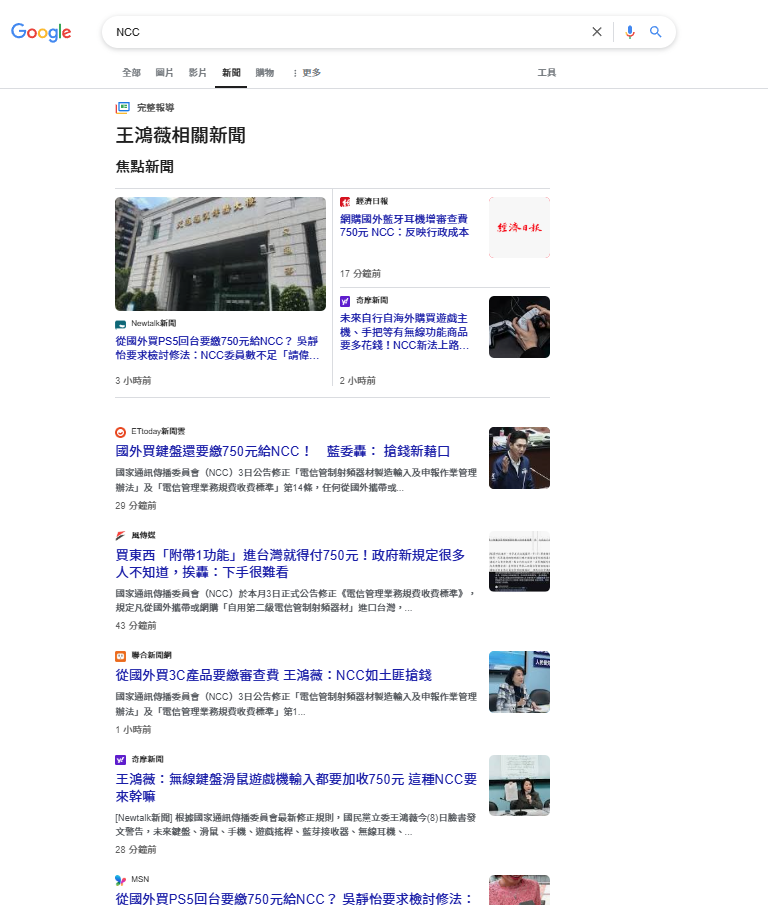
Task: Click the magnifying glass search icon
Action: click(x=655, y=32)
